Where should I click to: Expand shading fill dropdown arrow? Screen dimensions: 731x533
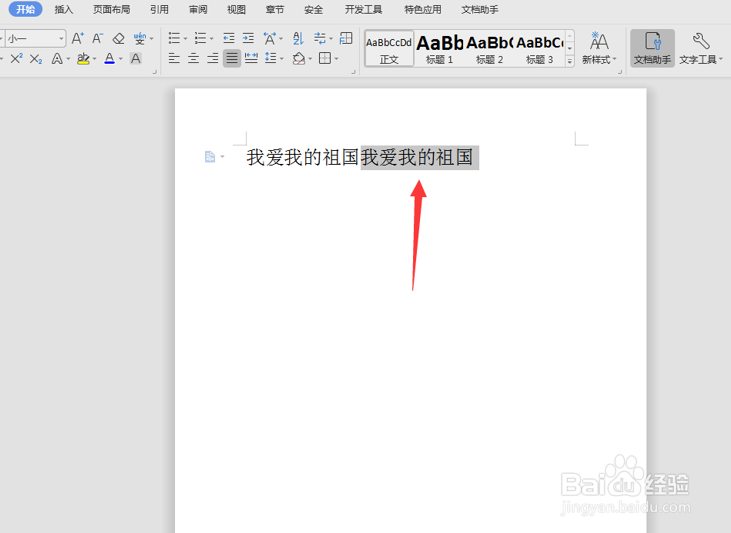(x=310, y=59)
